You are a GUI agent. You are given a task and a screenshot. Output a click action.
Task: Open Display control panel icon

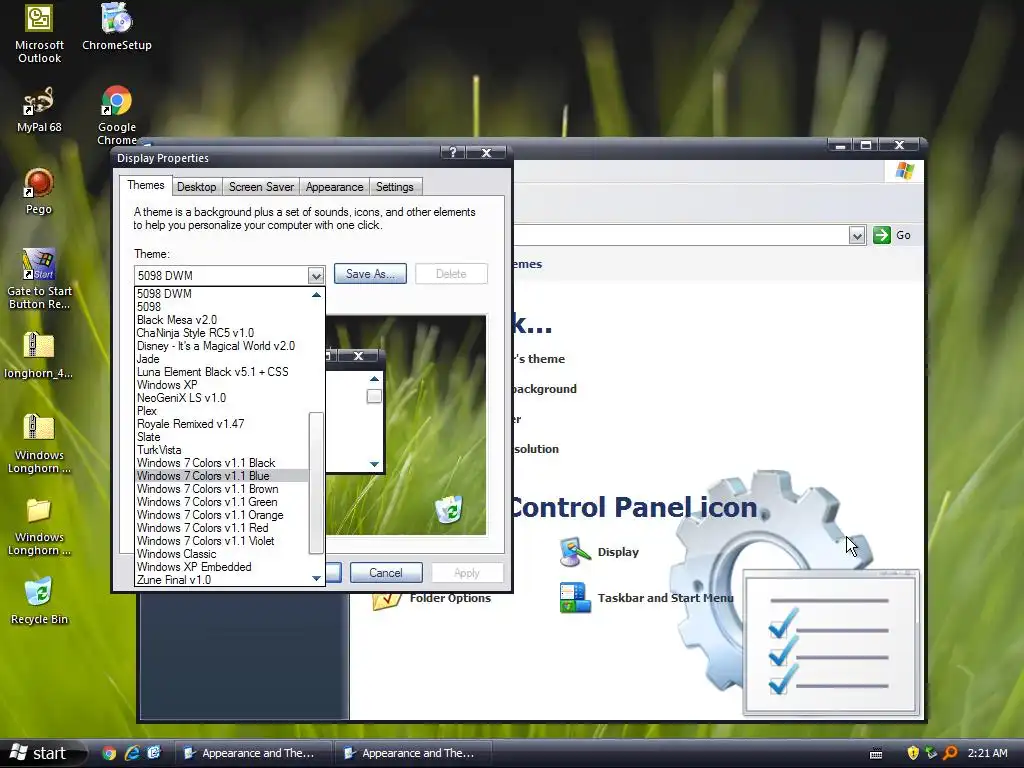[x=600, y=552]
